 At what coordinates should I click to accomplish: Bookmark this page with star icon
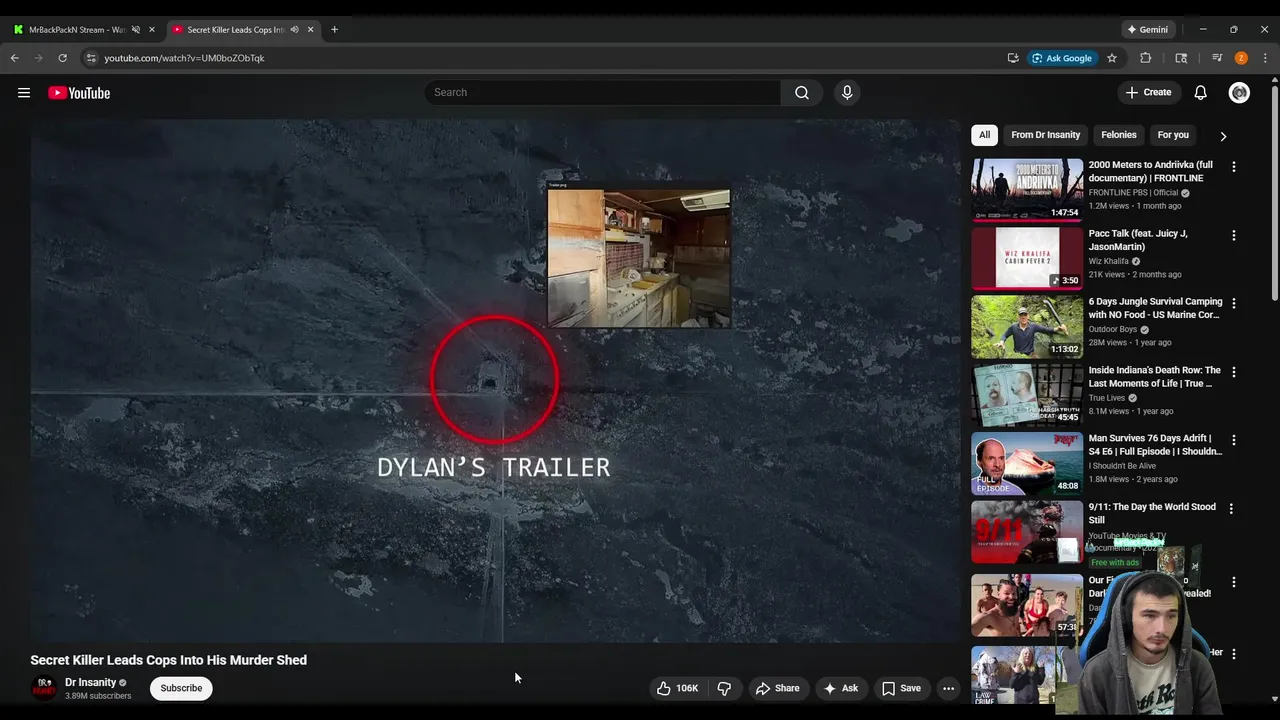[1111, 58]
